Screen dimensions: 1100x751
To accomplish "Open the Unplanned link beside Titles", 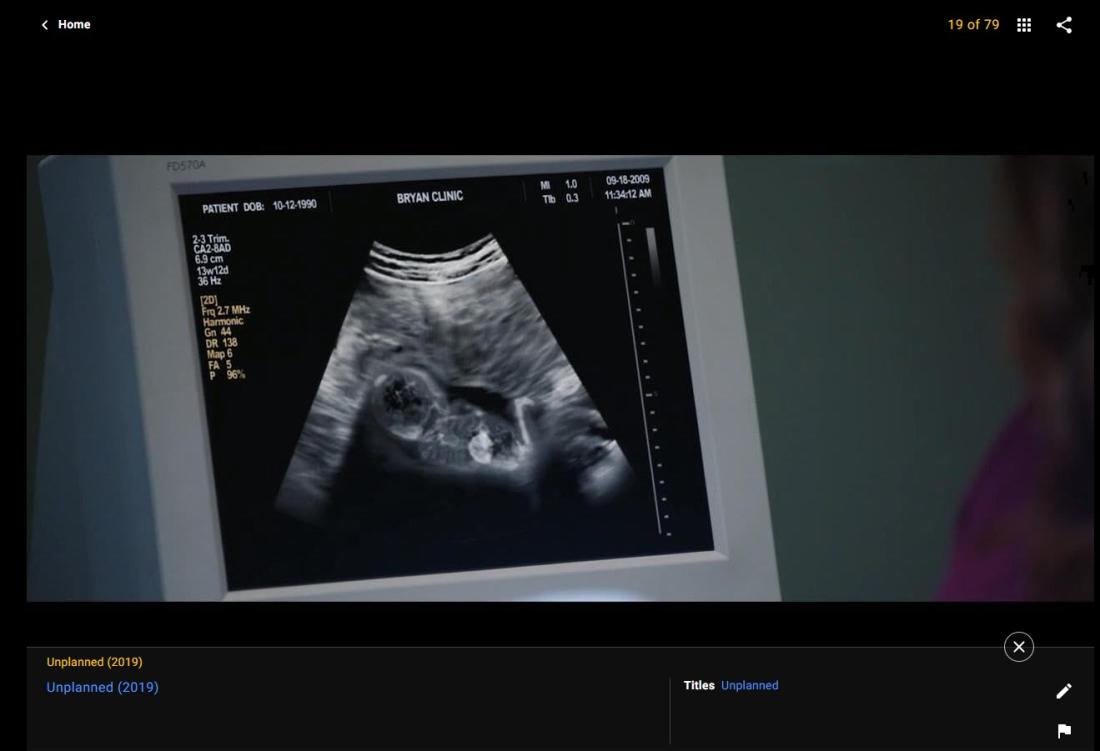I will [x=750, y=685].
